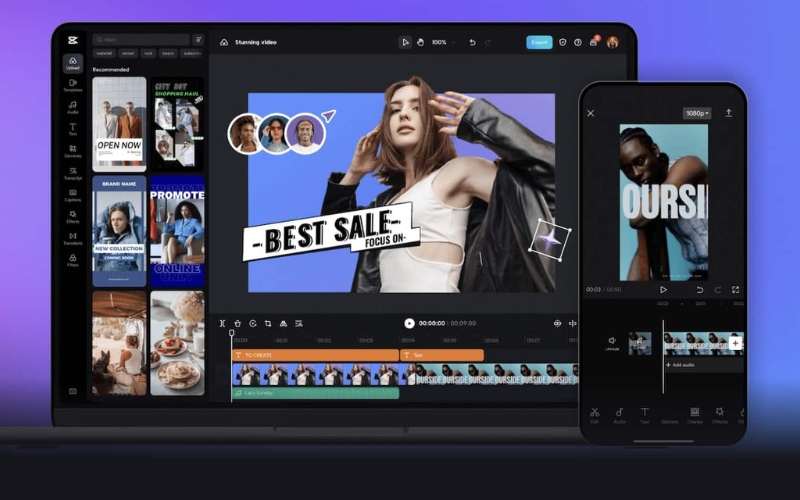Viewport: 800px width, 500px height.
Task: Select the 'sunset' search tag
Action: pos(128,53)
